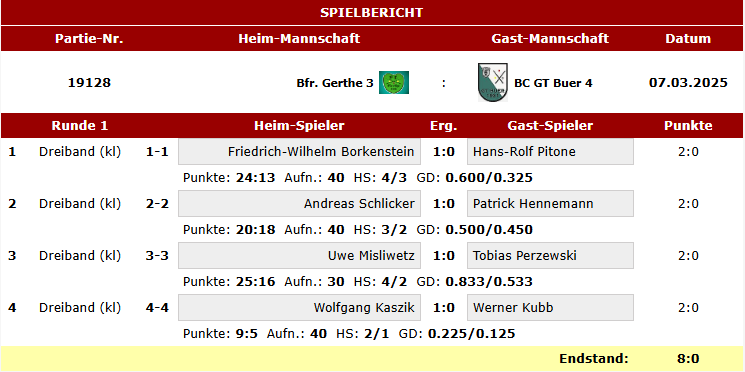Click the BC GT Buer 4 club crest

[x=493, y=82]
